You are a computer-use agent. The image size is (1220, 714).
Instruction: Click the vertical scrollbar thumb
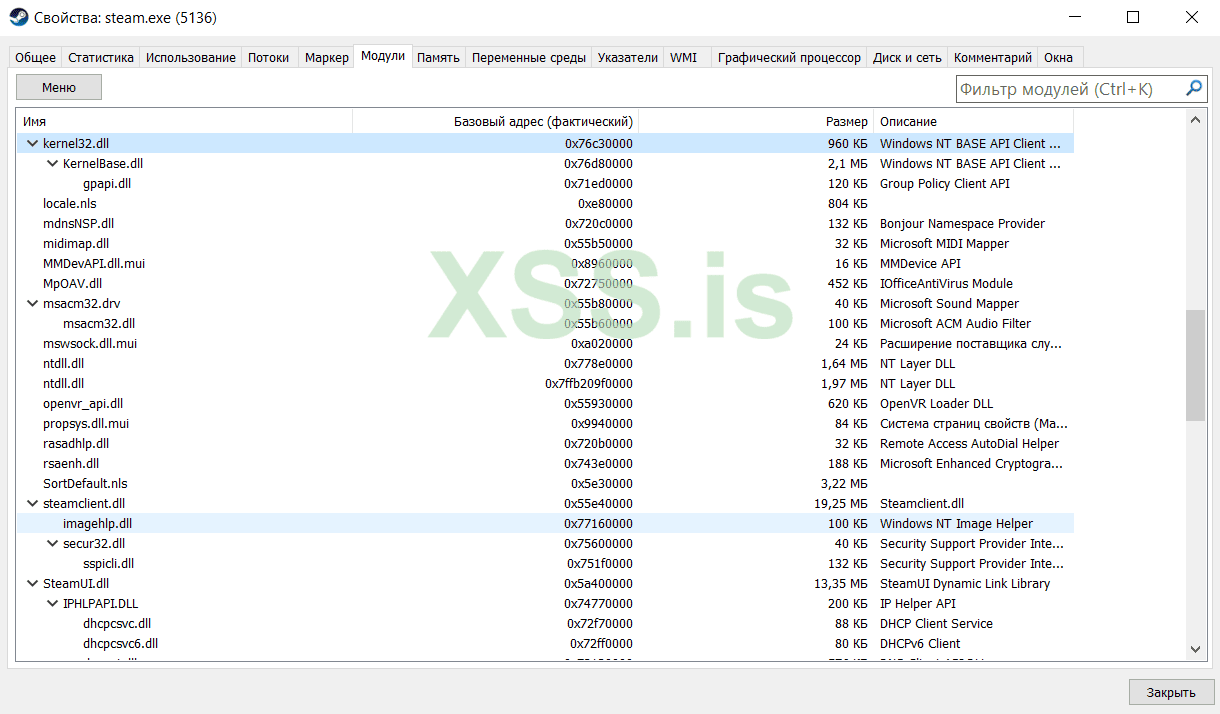tap(1195, 365)
